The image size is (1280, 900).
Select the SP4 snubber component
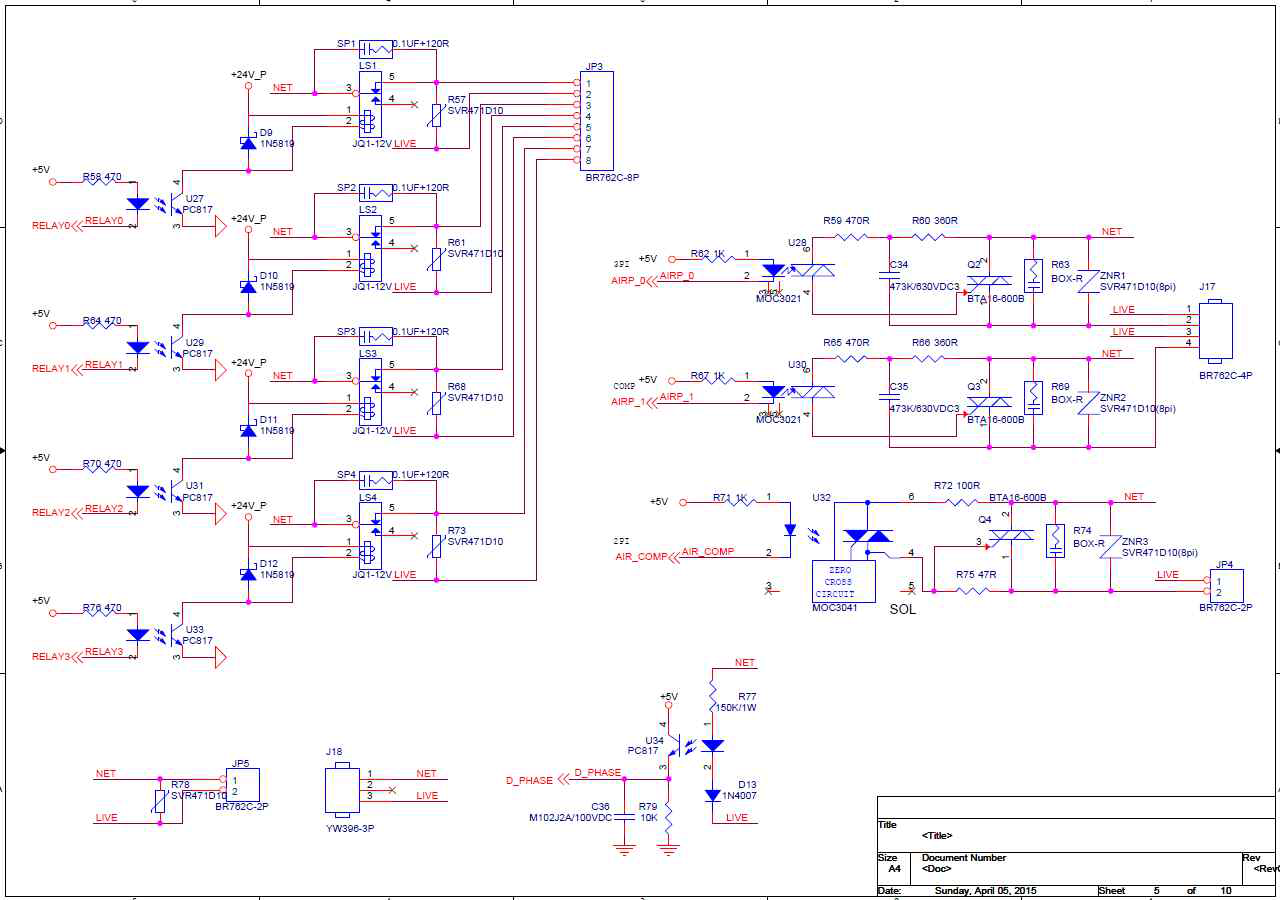pos(376,479)
